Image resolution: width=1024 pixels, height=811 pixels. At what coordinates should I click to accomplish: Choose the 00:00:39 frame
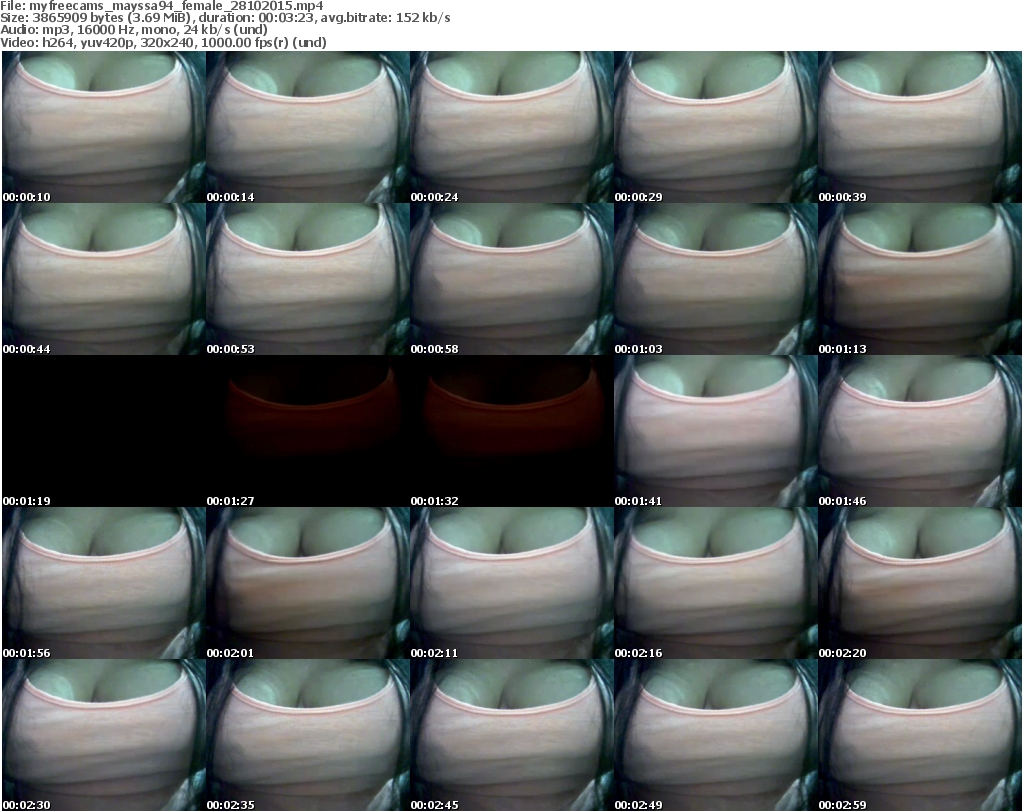pyautogui.click(x=920, y=127)
